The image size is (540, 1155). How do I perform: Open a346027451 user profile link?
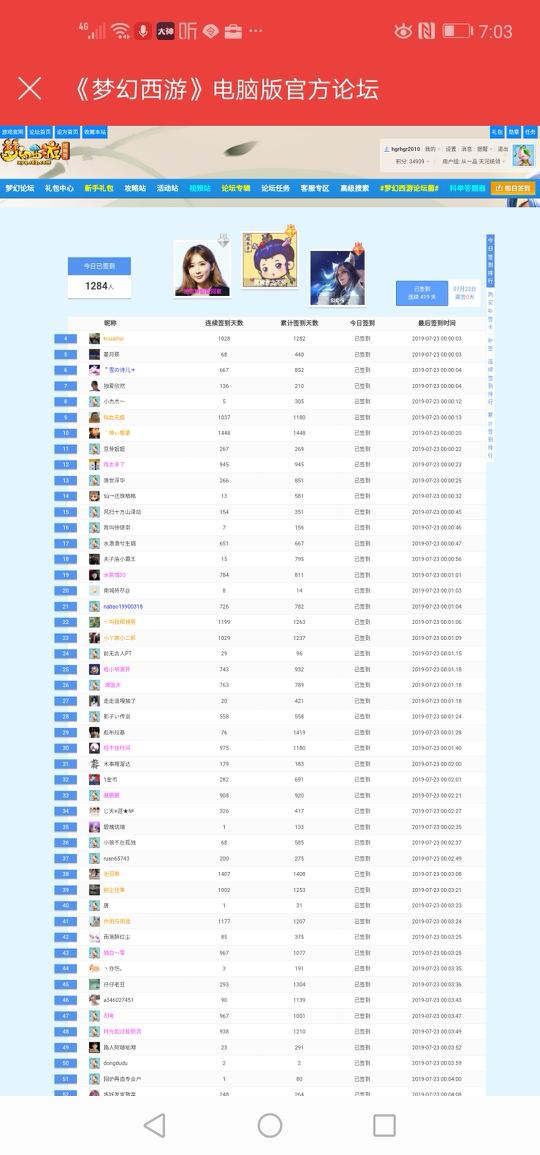pos(119,1000)
